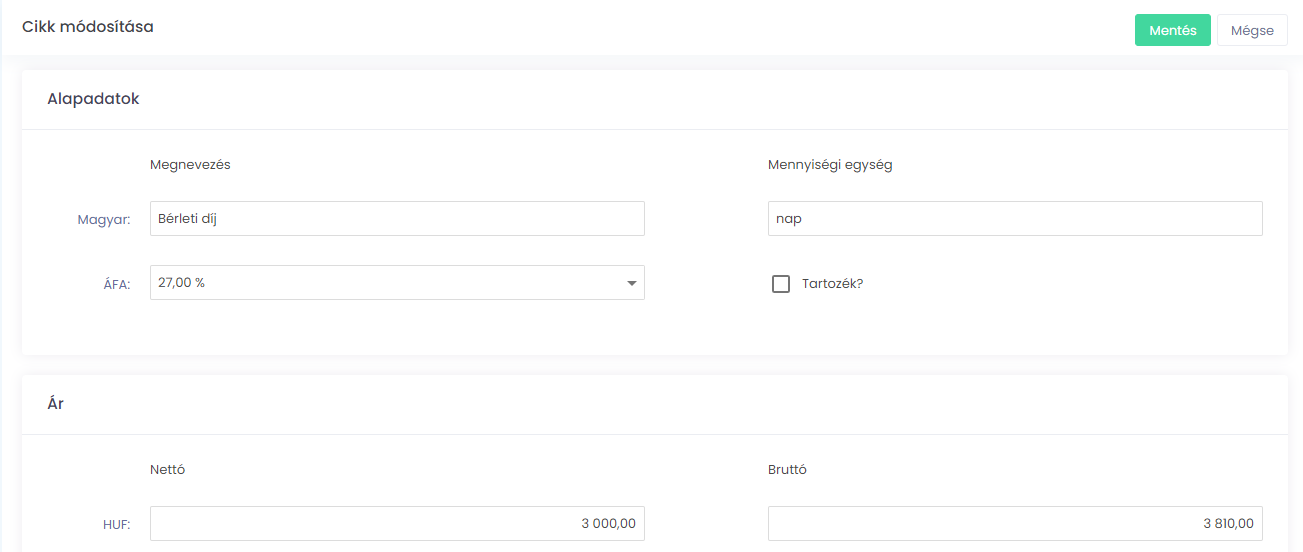This screenshot has width=1303, height=552.
Task: Click the Bruttó column heading
Action: tap(787, 470)
